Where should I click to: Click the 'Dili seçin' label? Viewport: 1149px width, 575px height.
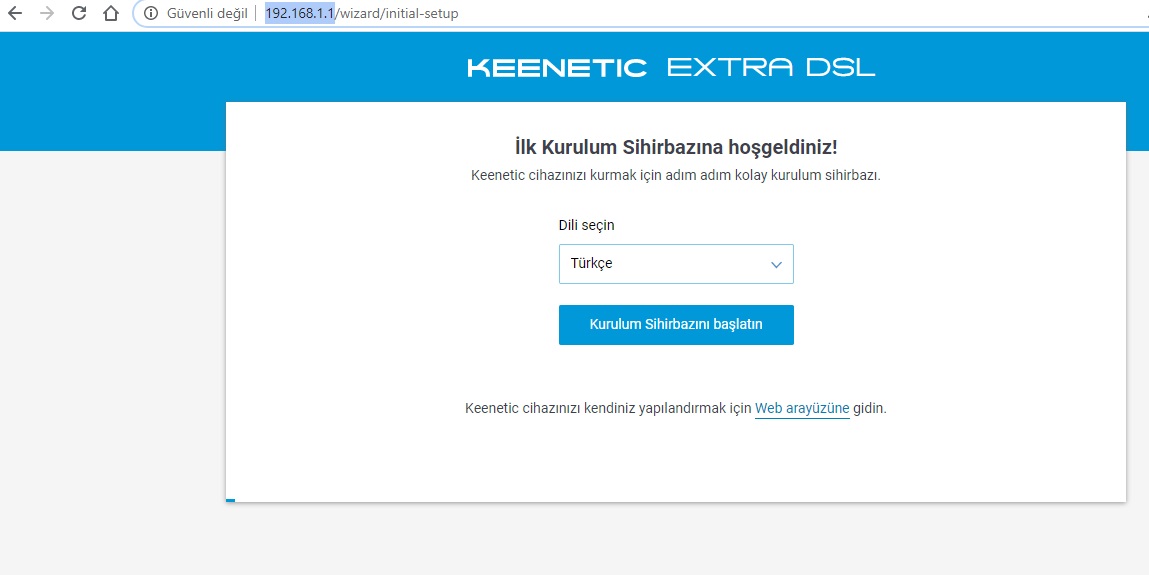coord(586,226)
